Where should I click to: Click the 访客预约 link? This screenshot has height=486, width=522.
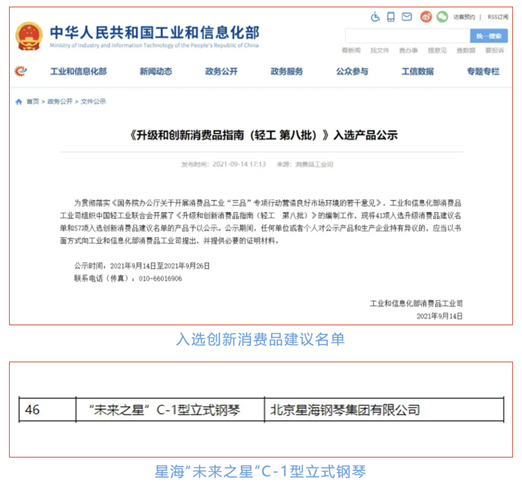464,17
